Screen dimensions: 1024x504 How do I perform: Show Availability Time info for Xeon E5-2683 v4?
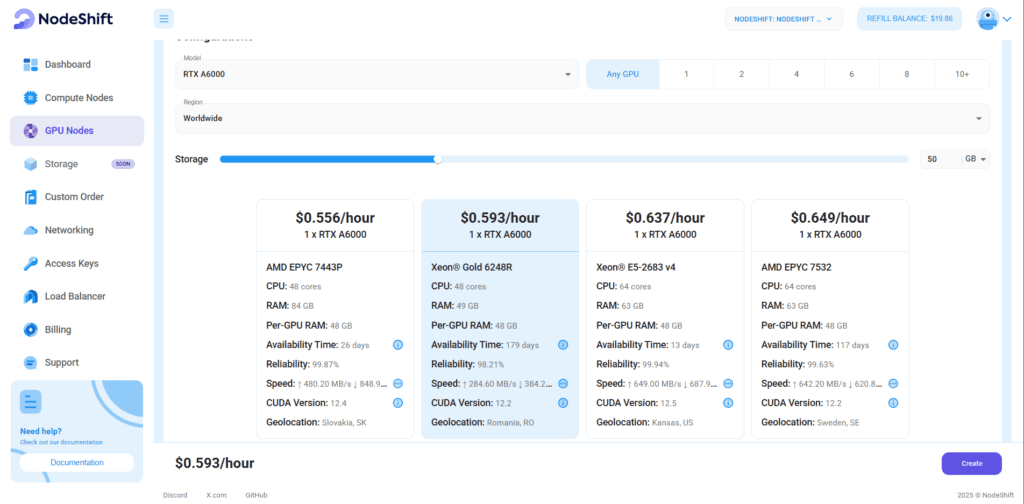point(728,345)
